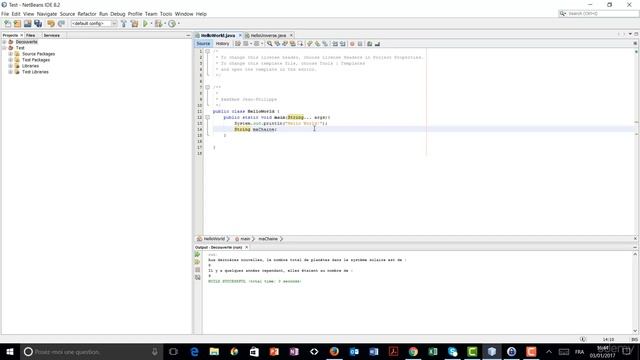Click the Comment icon in editor toolbar
The width and height of the screenshot is (640, 360).
pos(370,44)
